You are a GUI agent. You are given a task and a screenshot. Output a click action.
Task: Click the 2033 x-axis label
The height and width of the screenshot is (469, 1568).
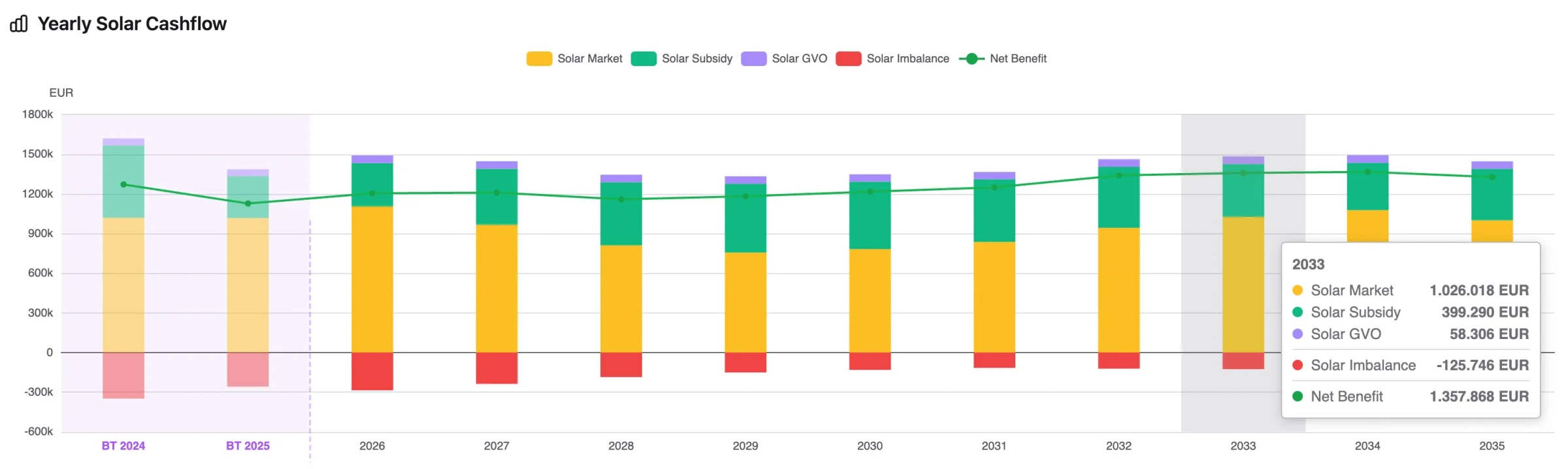pyautogui.click(x=1243, y=446)
